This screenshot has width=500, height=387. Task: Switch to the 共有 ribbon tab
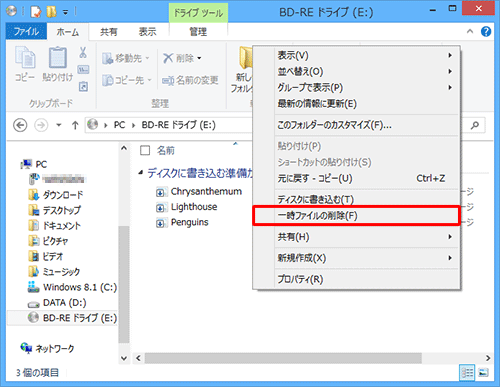coord(109,32)
